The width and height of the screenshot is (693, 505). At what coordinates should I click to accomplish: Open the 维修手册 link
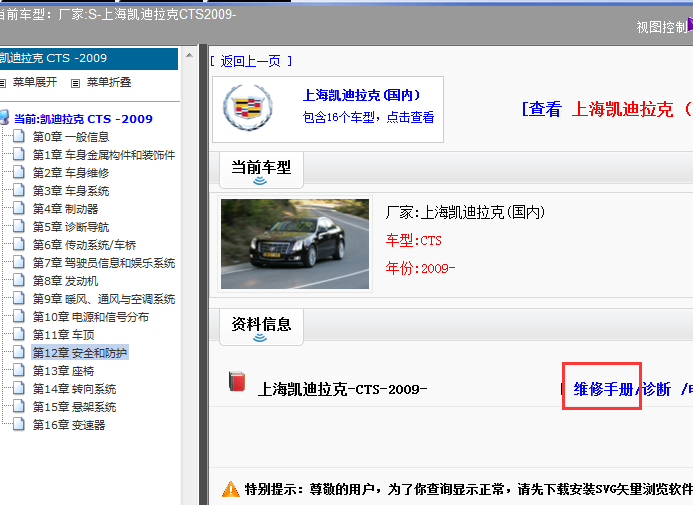(x=604, y=389)
